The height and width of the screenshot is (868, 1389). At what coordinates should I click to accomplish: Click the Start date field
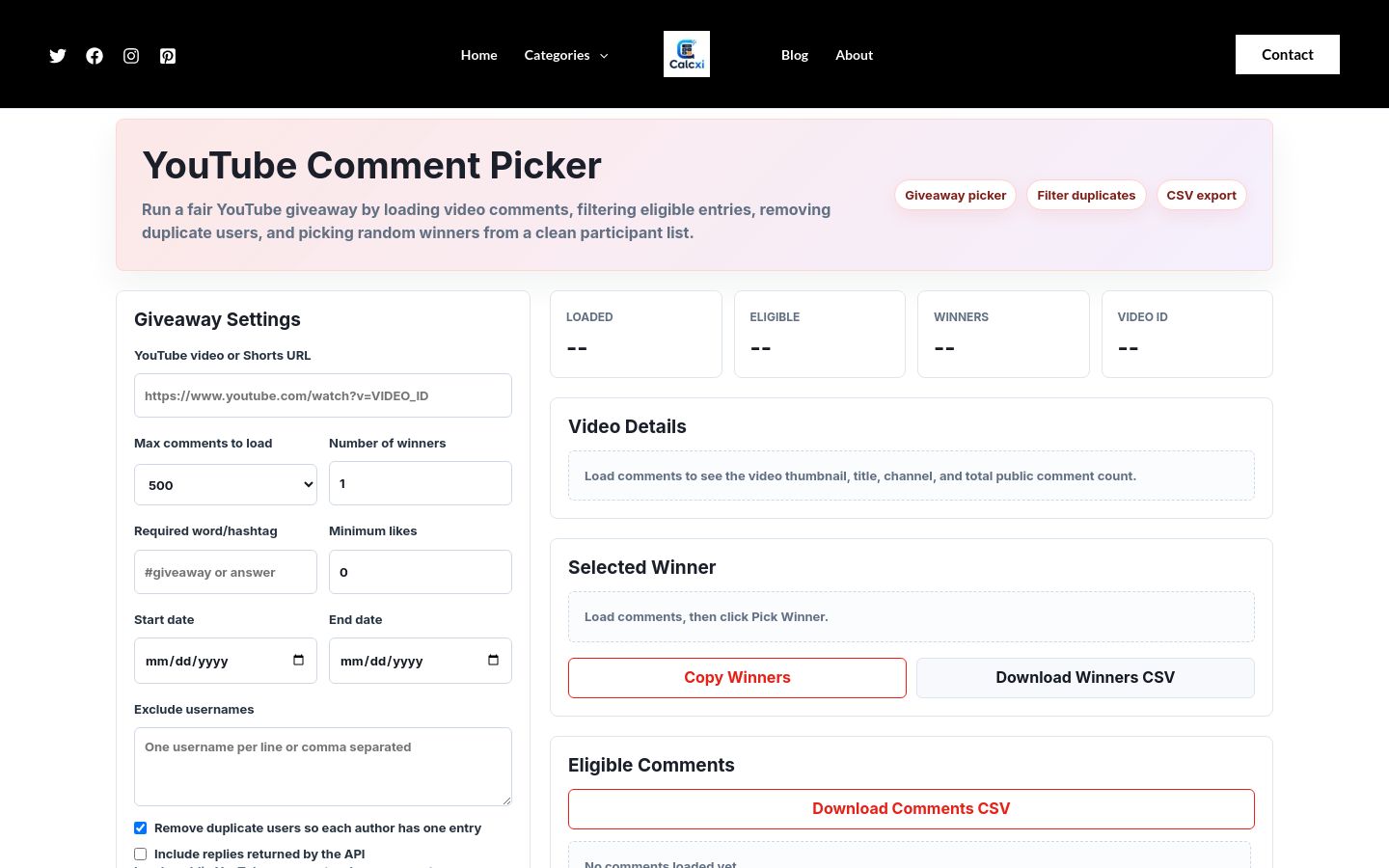coord(226,661)
